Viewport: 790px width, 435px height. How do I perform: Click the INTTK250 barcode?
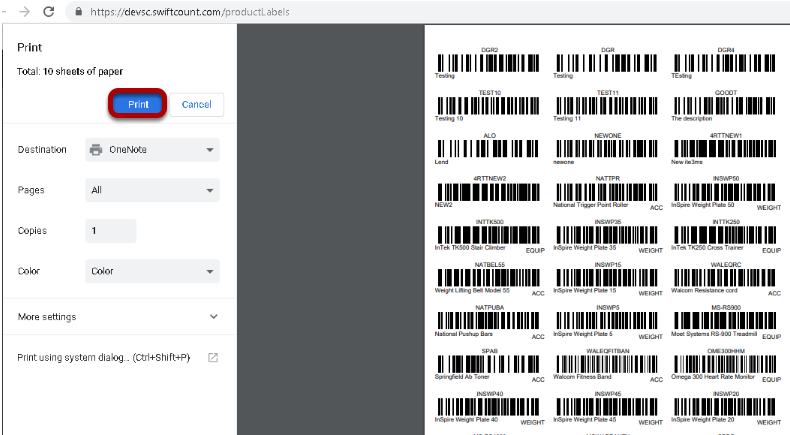(725, 235)
